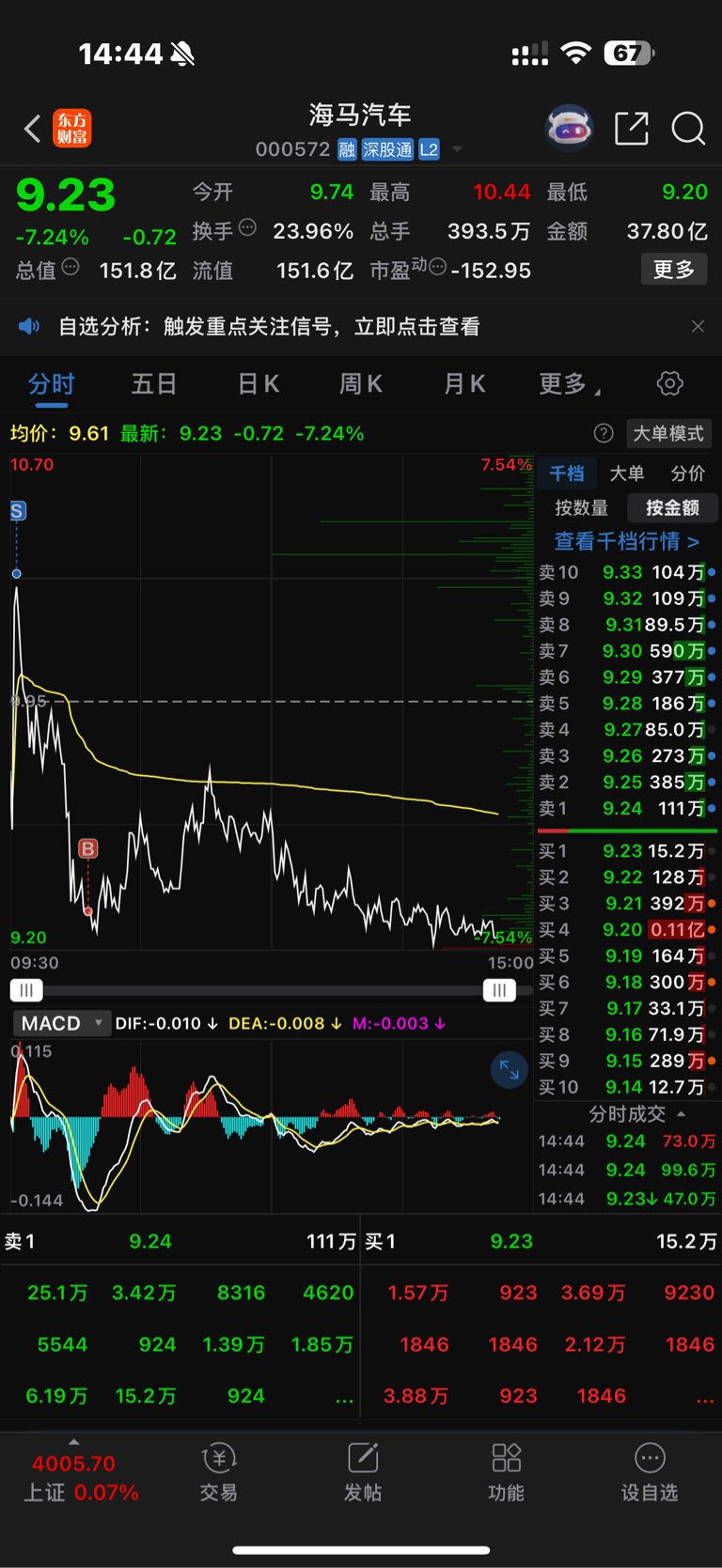
Task: Tap the 买3 9.21 392万 row
Action: tap(627, 904)
